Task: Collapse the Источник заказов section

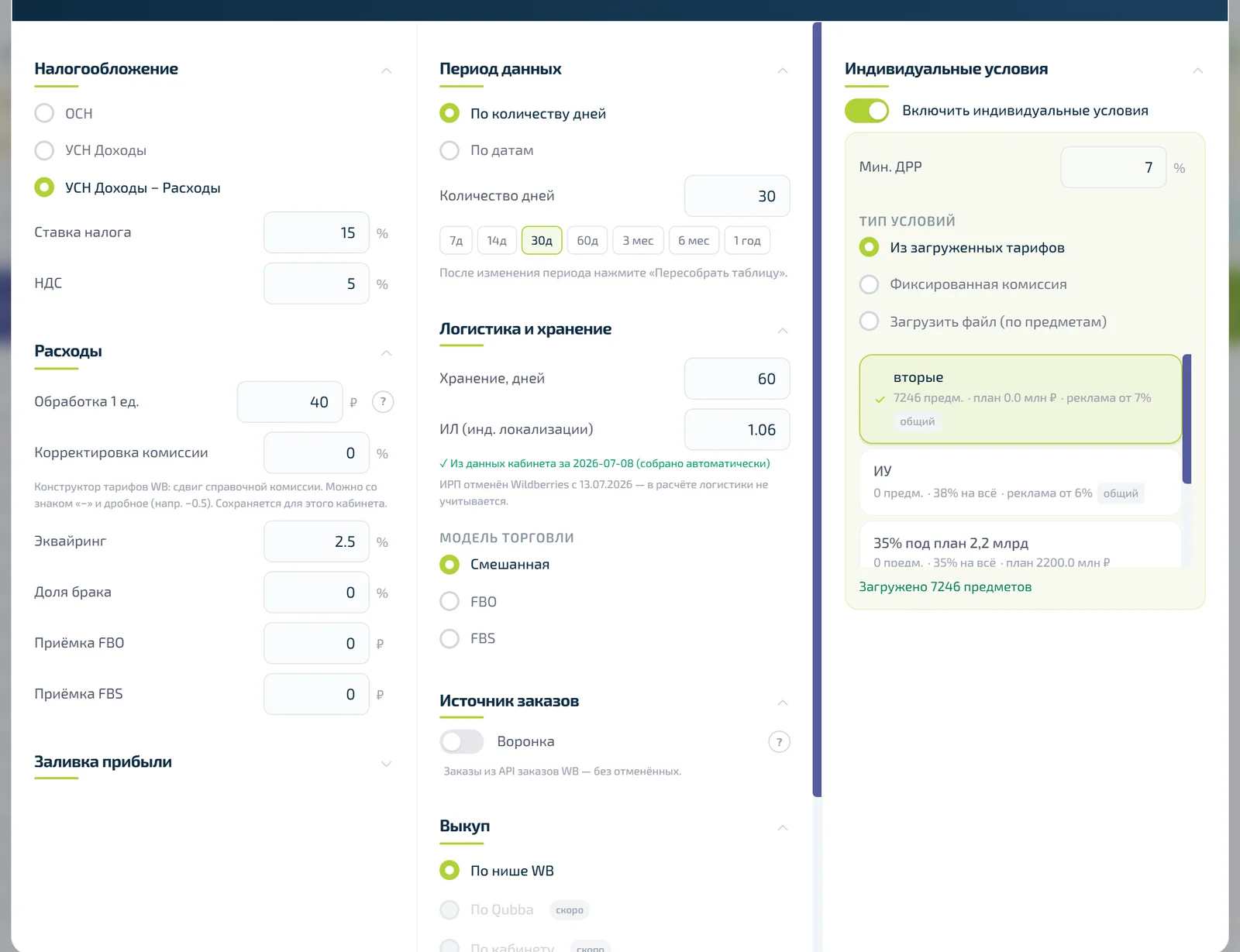Action: 783,703
